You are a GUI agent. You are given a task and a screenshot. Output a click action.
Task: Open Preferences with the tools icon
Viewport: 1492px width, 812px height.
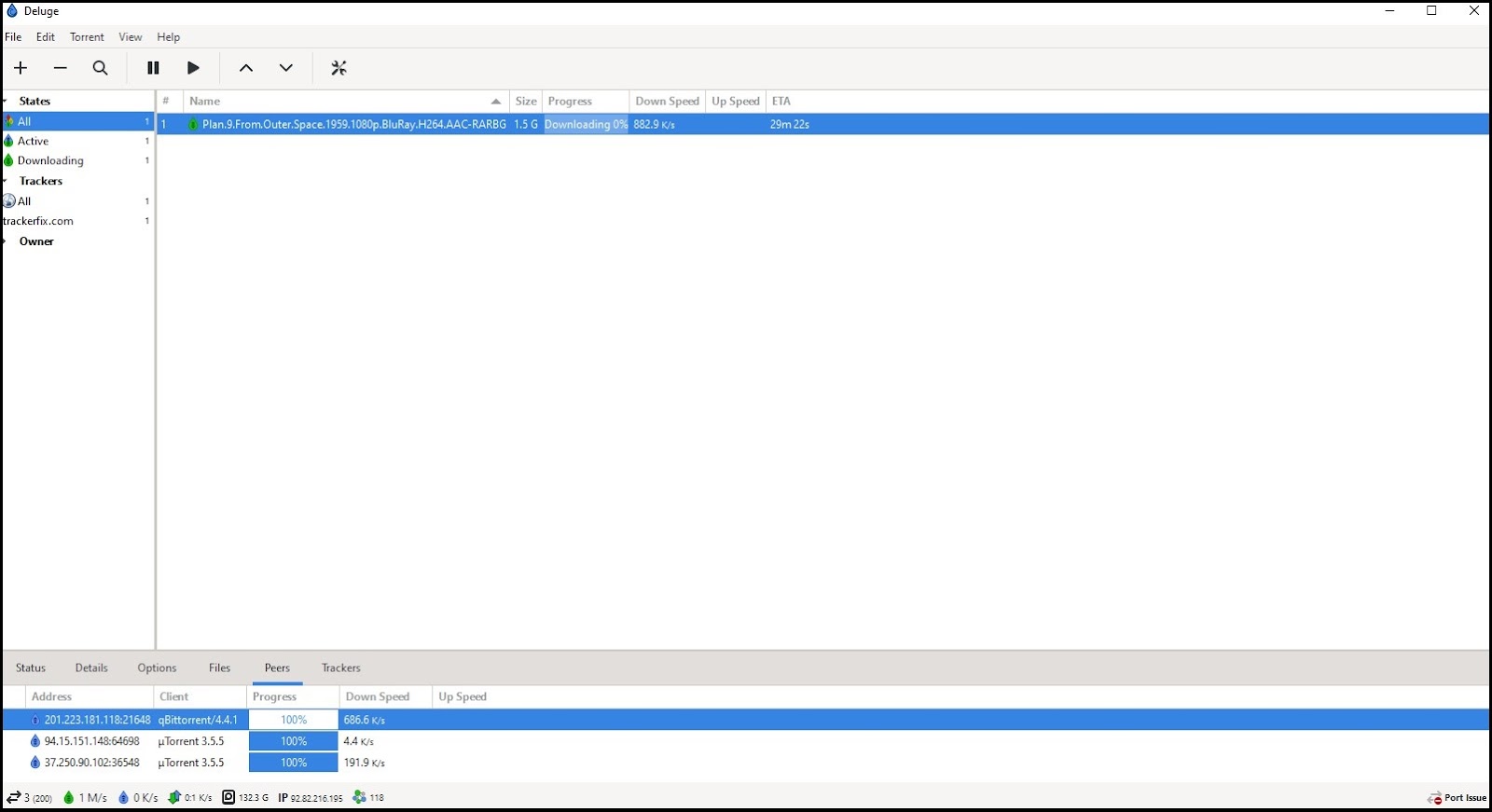point(339,68)
